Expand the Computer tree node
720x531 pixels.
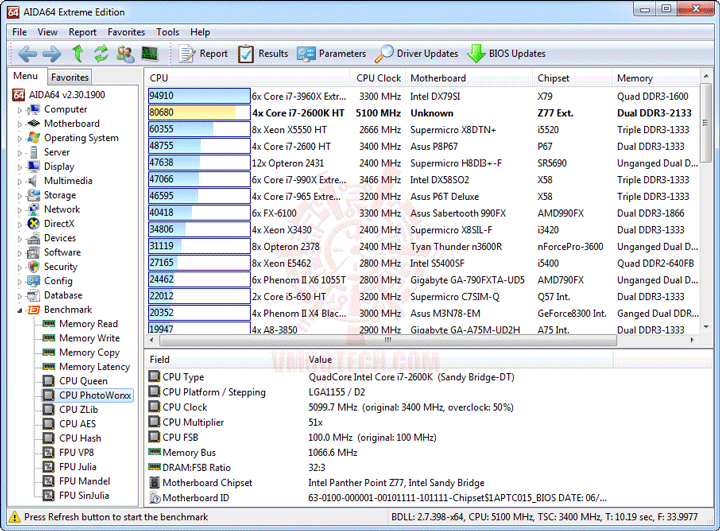[x=20, y=110]
